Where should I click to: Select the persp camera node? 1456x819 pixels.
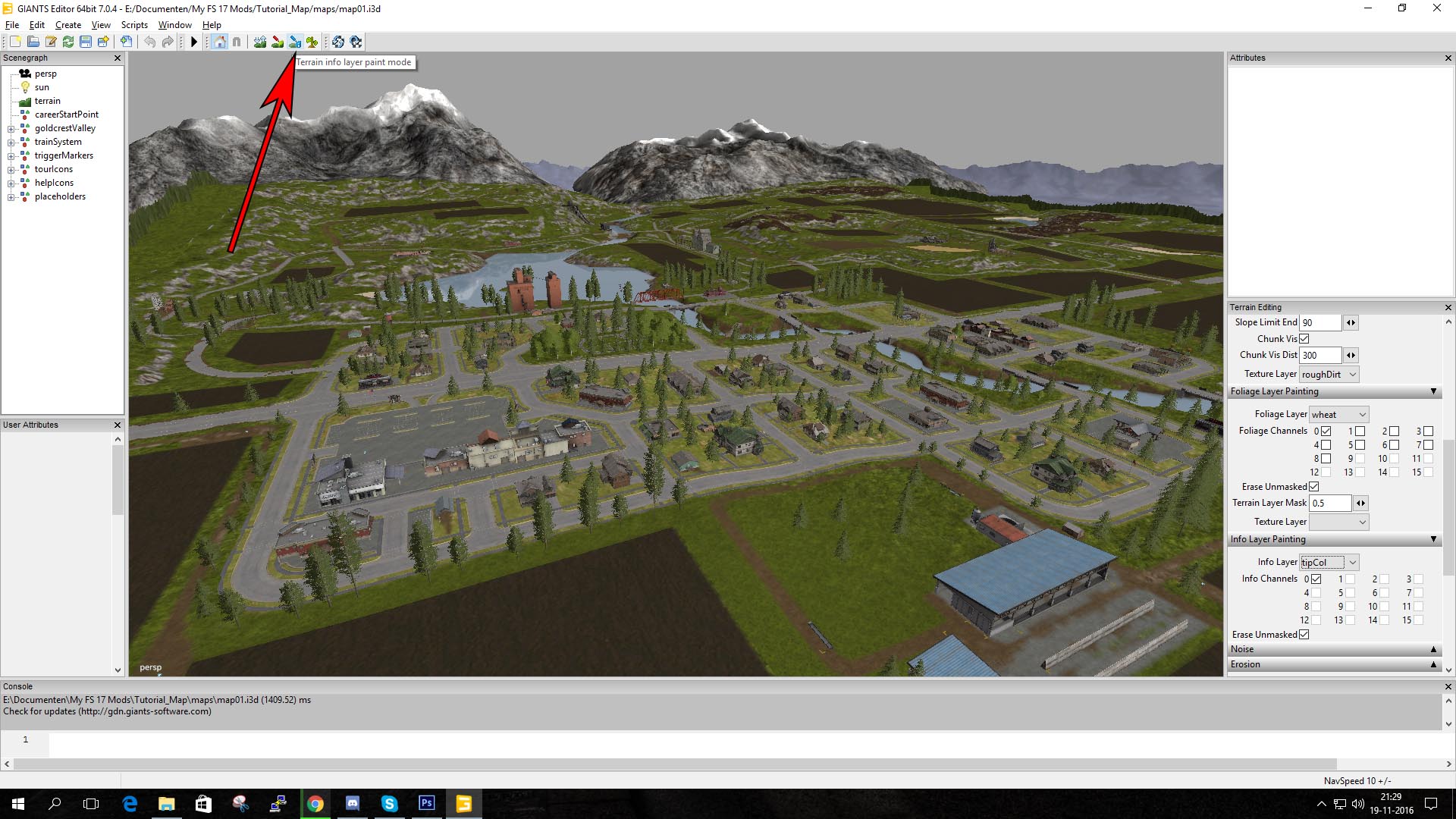pos(45,74)
